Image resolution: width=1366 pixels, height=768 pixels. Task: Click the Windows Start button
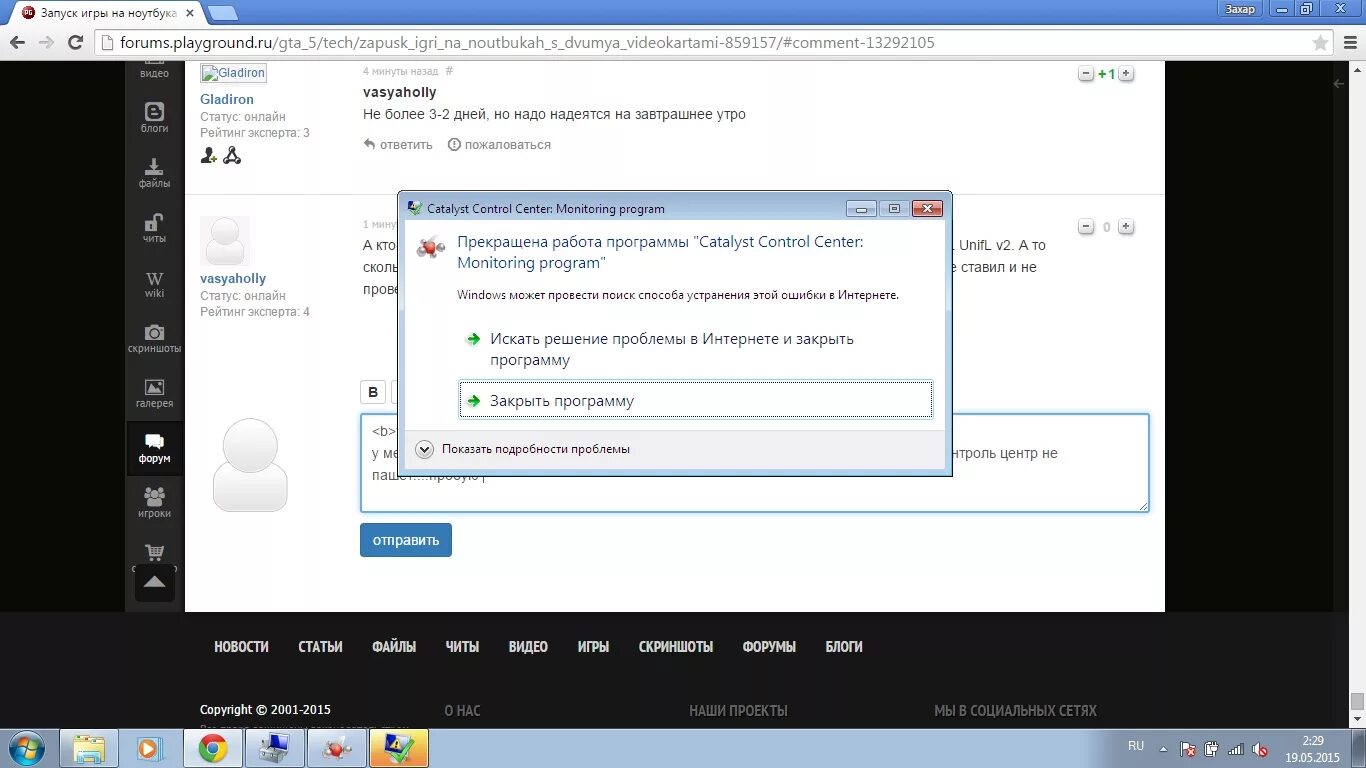pyautogui.click(x=26, y=748)
